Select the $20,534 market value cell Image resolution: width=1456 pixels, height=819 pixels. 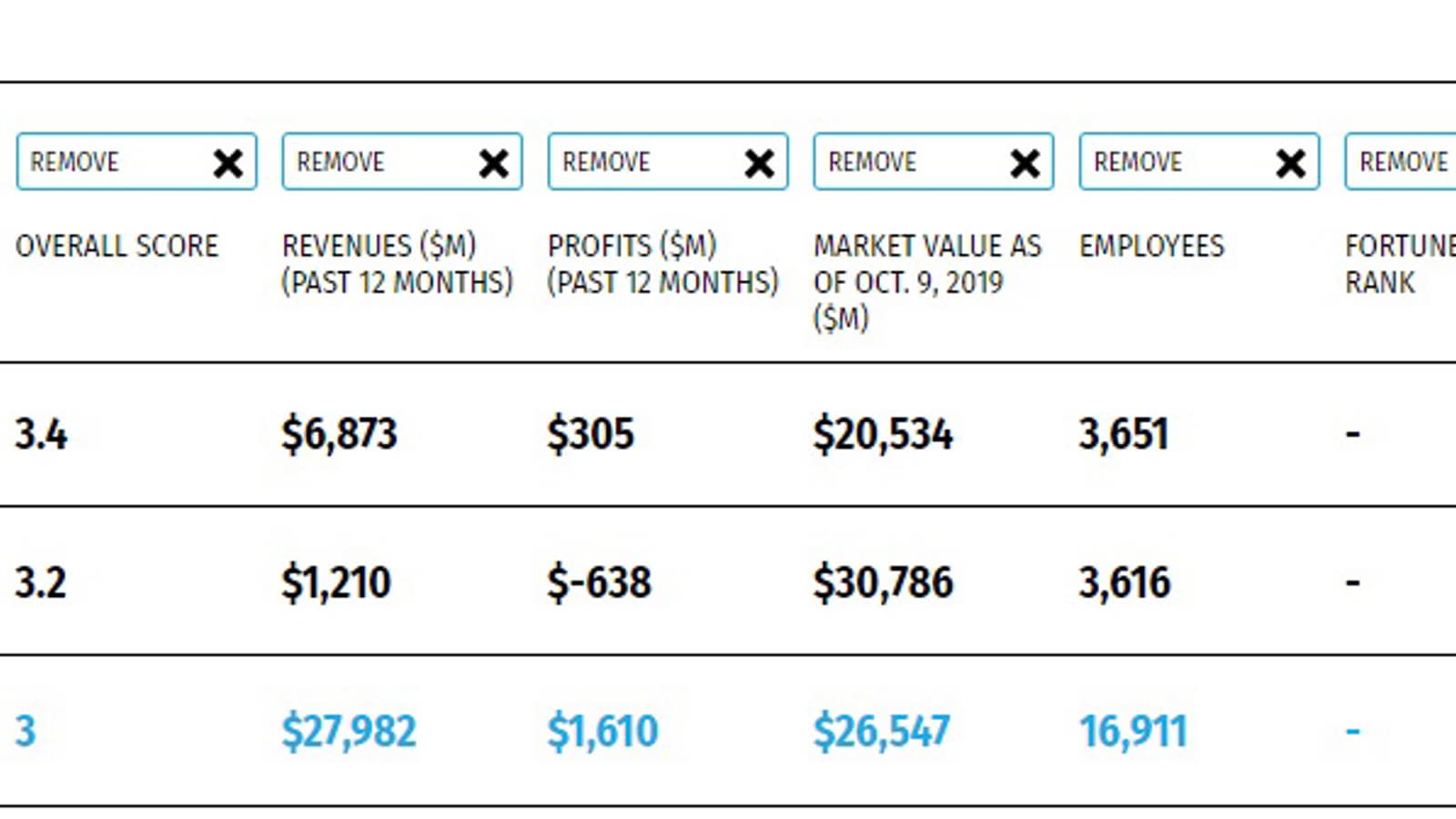click(883, 434)
